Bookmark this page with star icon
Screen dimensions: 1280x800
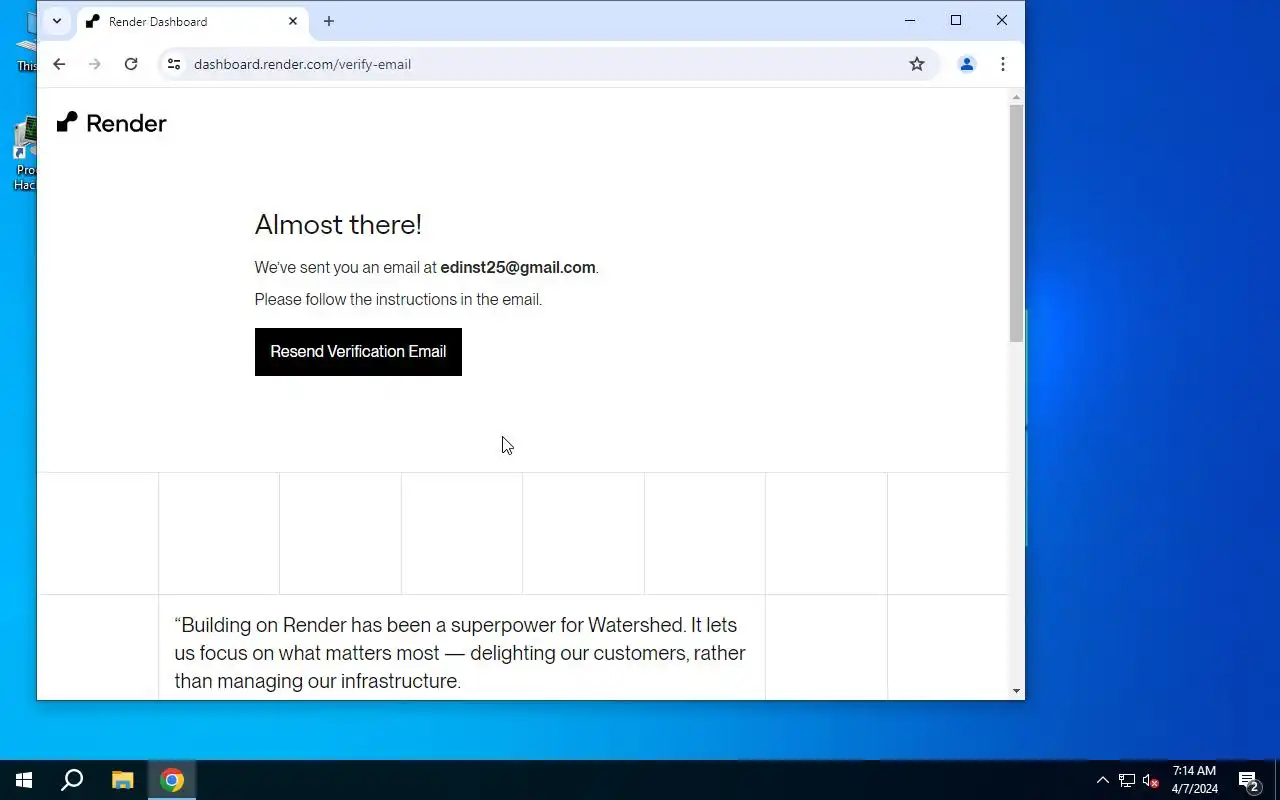tap(917, 64)
